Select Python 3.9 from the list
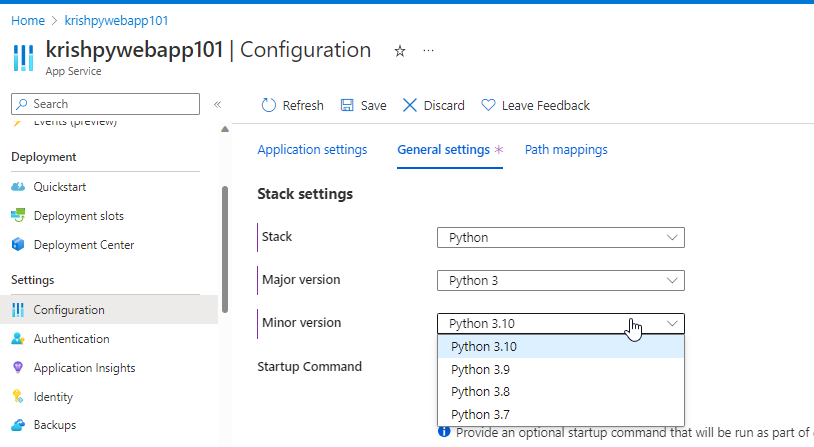814x447 pixels. tap(561, 370)
